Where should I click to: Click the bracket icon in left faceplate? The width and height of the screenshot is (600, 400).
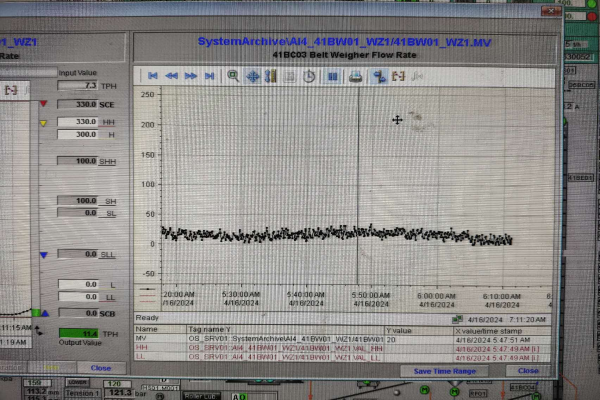pos(11,90)
